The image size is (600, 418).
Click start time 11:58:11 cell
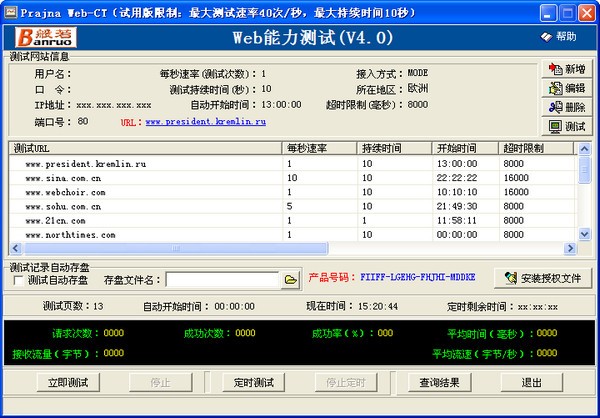tap(457, 220)
